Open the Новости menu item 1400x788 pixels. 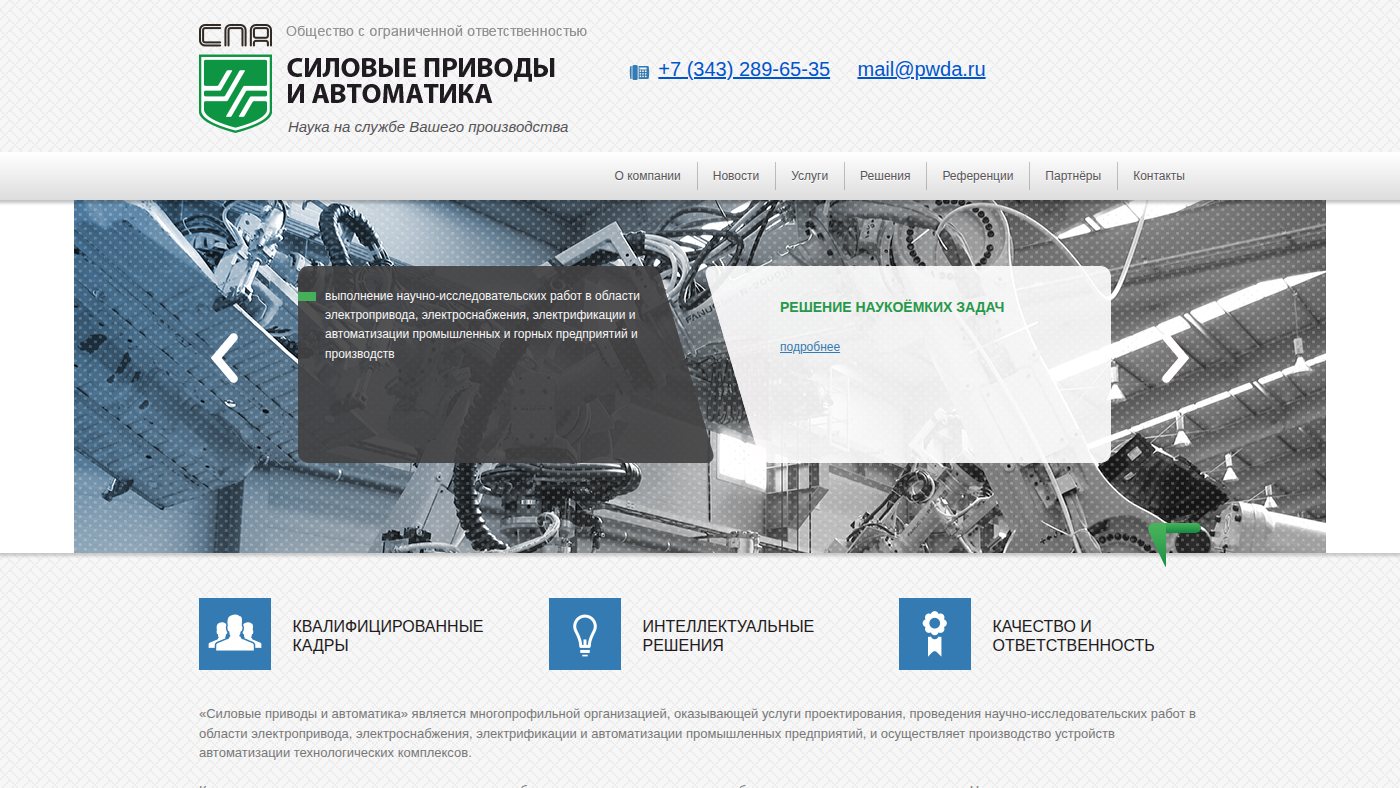(736, 176)
